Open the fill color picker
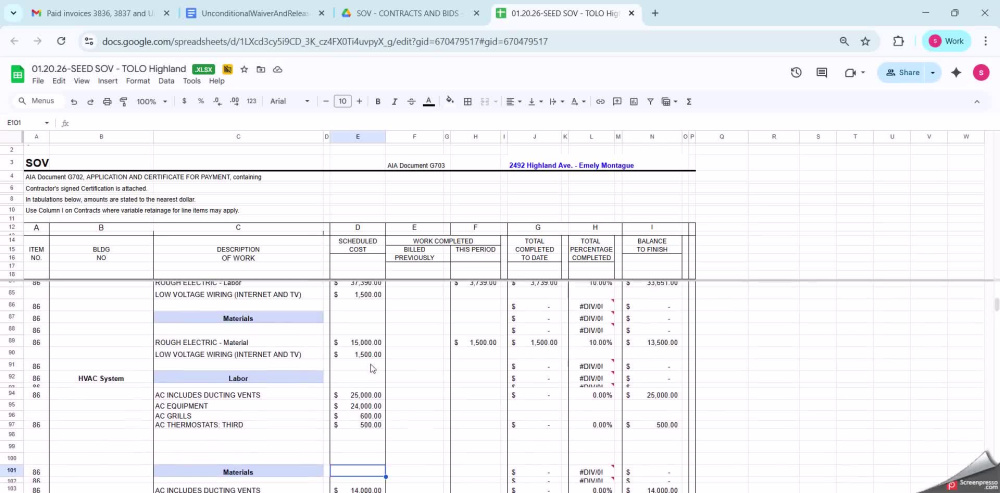Viewport: 1000px width, 493px height. [450, 101]
